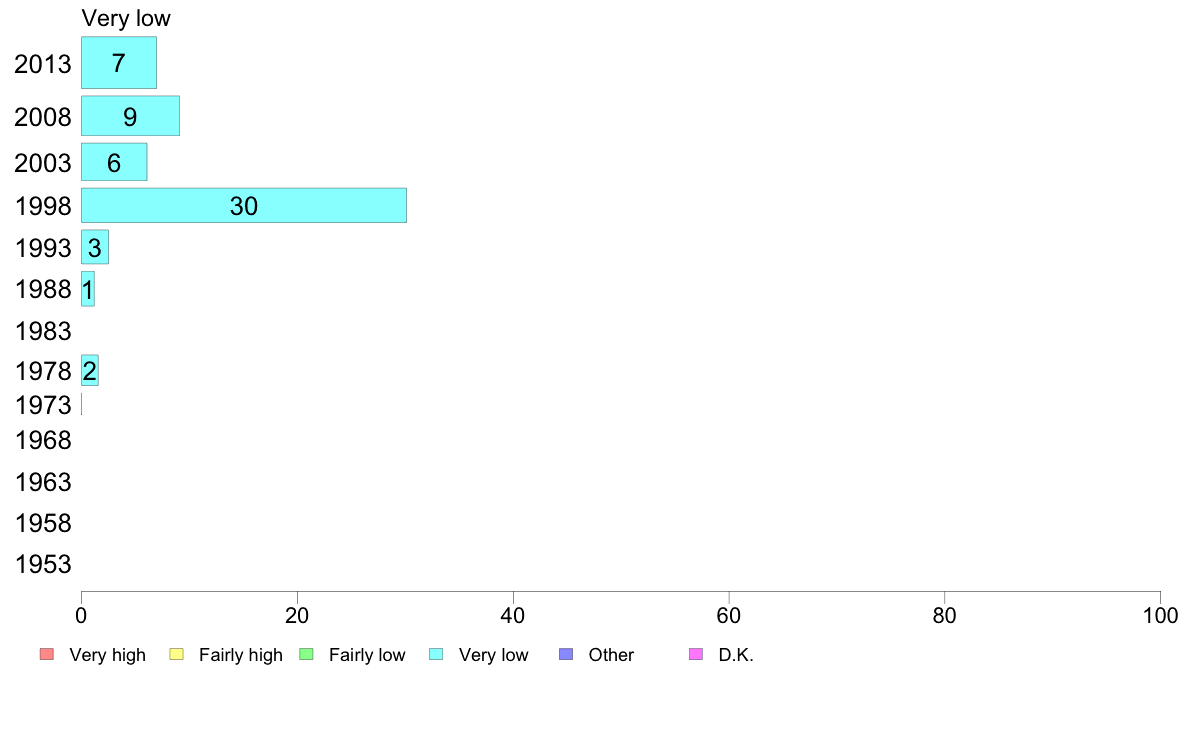Viewport: 1188px width, 736px height.
Task: Select the 1993 bar showing 3
Action: tap(95, 247)
